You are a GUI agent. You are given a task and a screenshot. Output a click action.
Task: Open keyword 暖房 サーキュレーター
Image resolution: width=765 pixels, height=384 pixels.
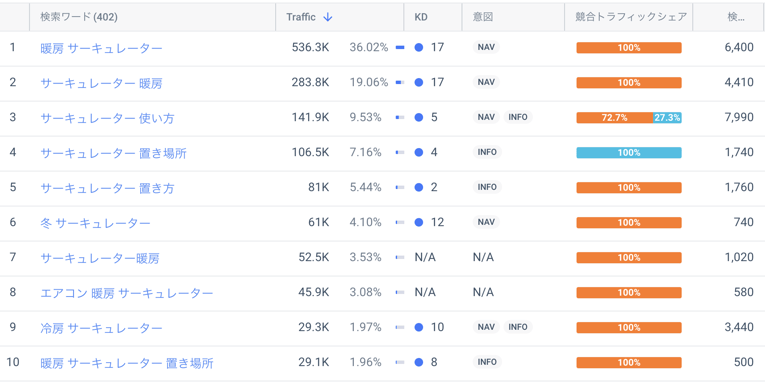tap(101, 48)
